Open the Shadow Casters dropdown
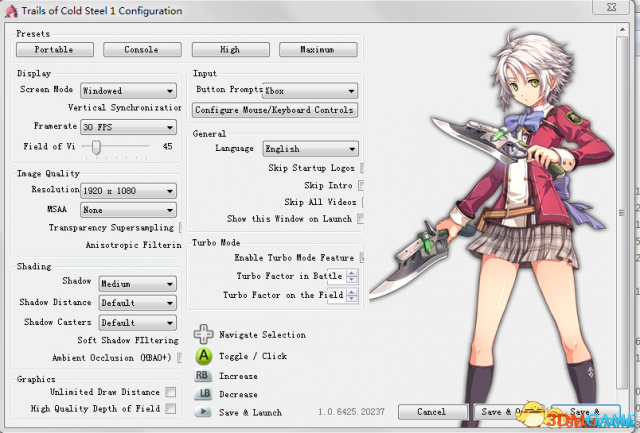Screen dimensions: 640x433 click(138, 323)
